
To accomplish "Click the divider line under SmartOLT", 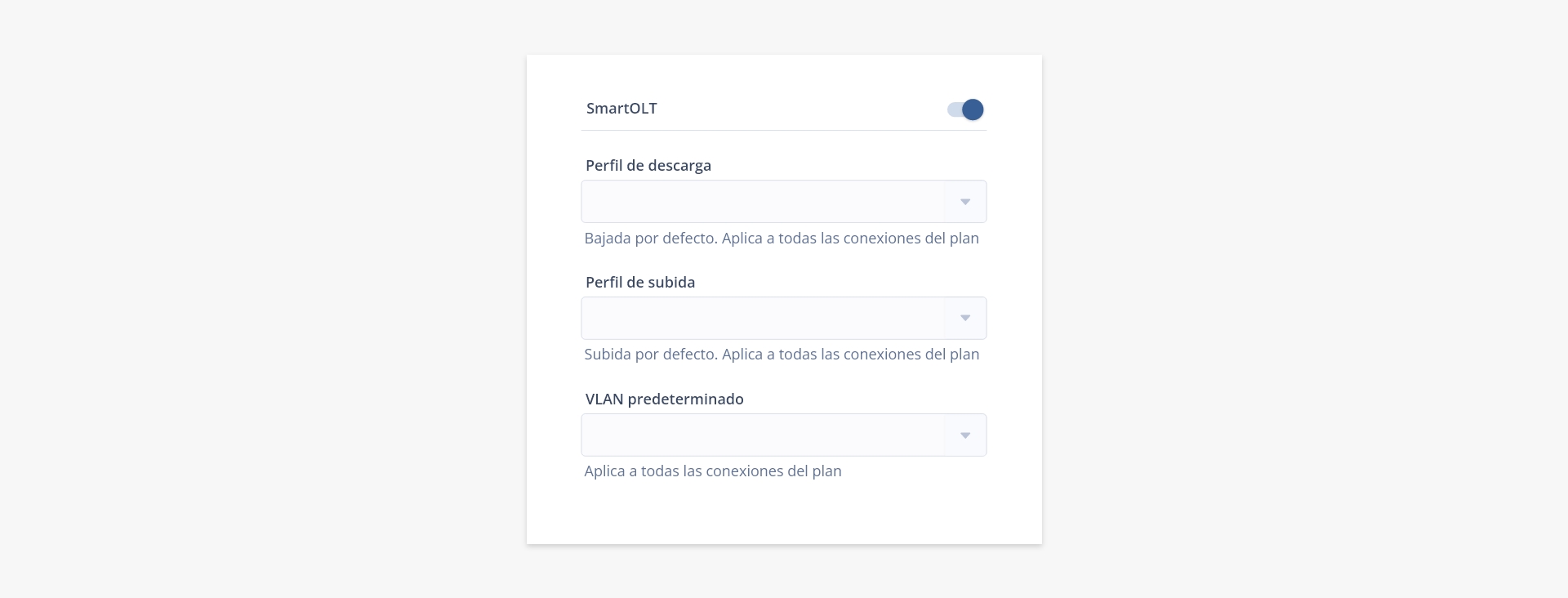I will click(784, 130).
